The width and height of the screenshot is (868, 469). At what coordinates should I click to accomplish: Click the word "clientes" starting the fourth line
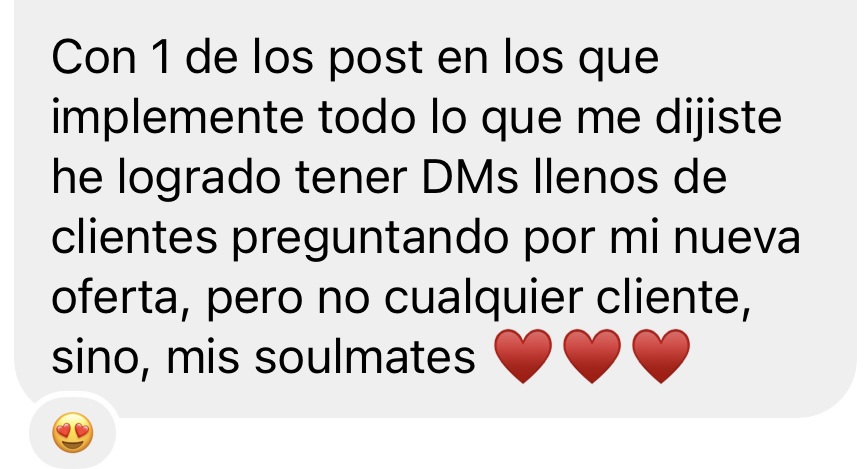135,237
